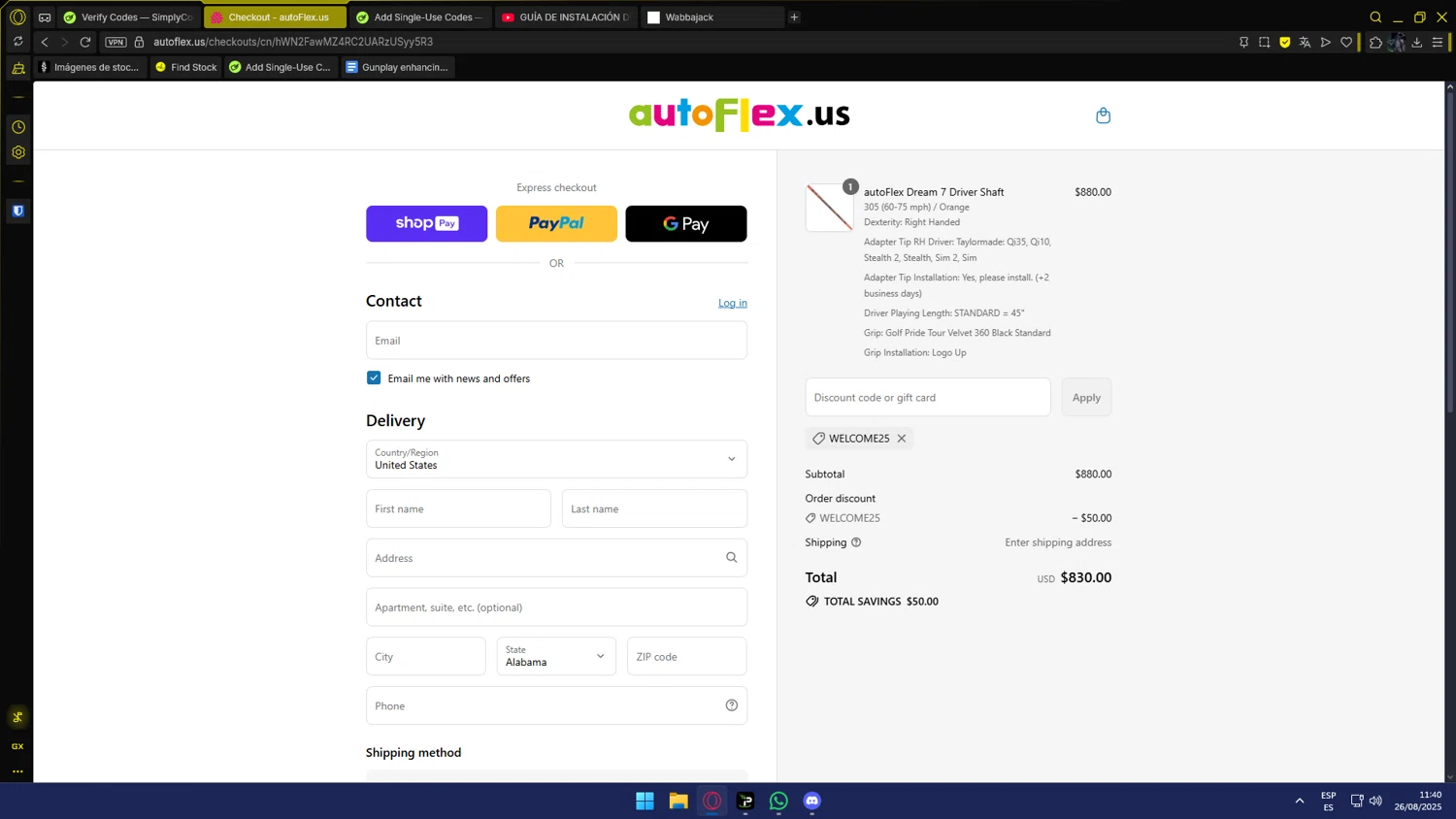The width and height of the screenshot is (1456, 819).
Task: Click the Last name field
Action: click(x=654, y=508)
